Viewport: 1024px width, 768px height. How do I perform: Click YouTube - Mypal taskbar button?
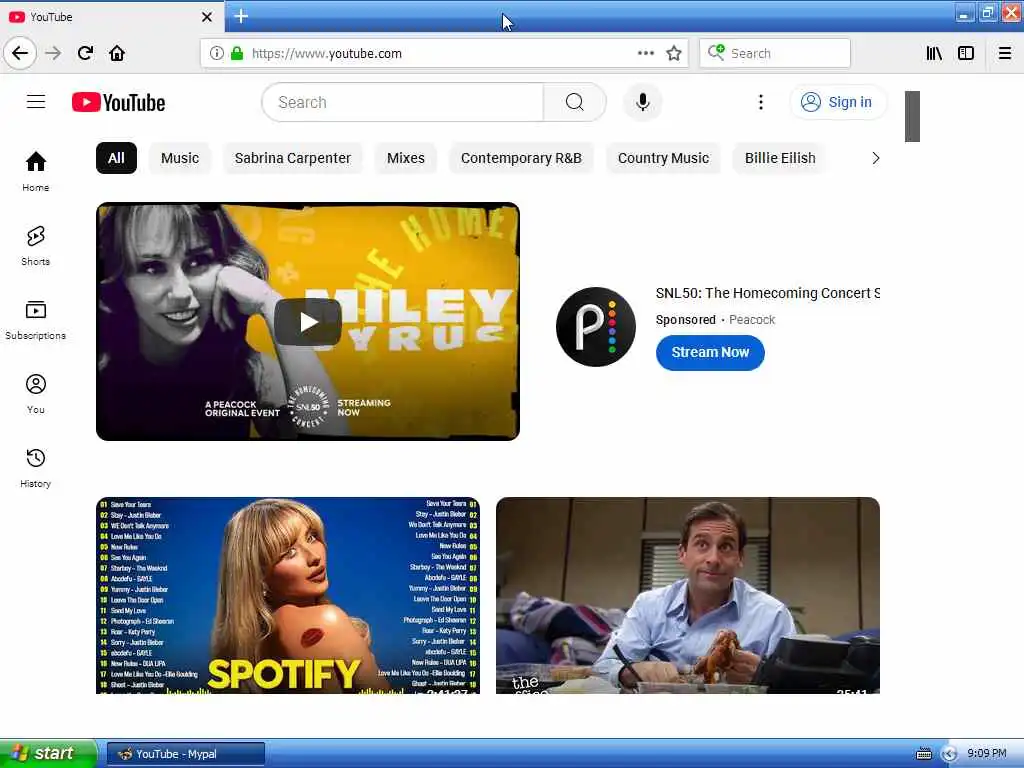(x=185, y=754)
